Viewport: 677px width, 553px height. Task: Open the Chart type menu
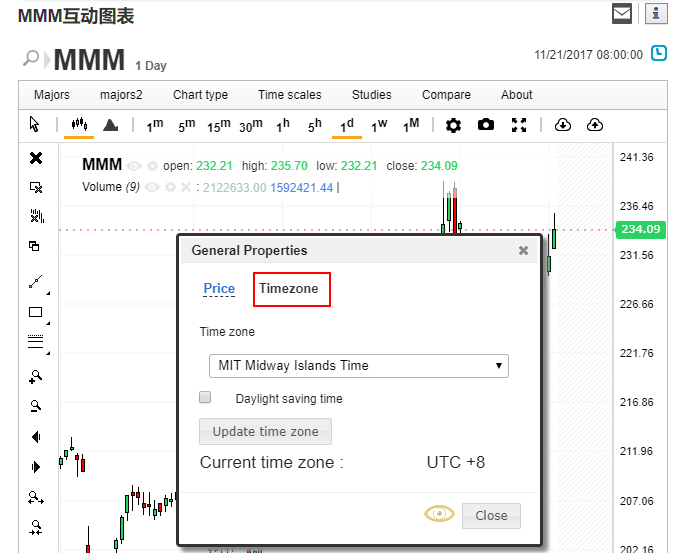[x=200, y=95]
